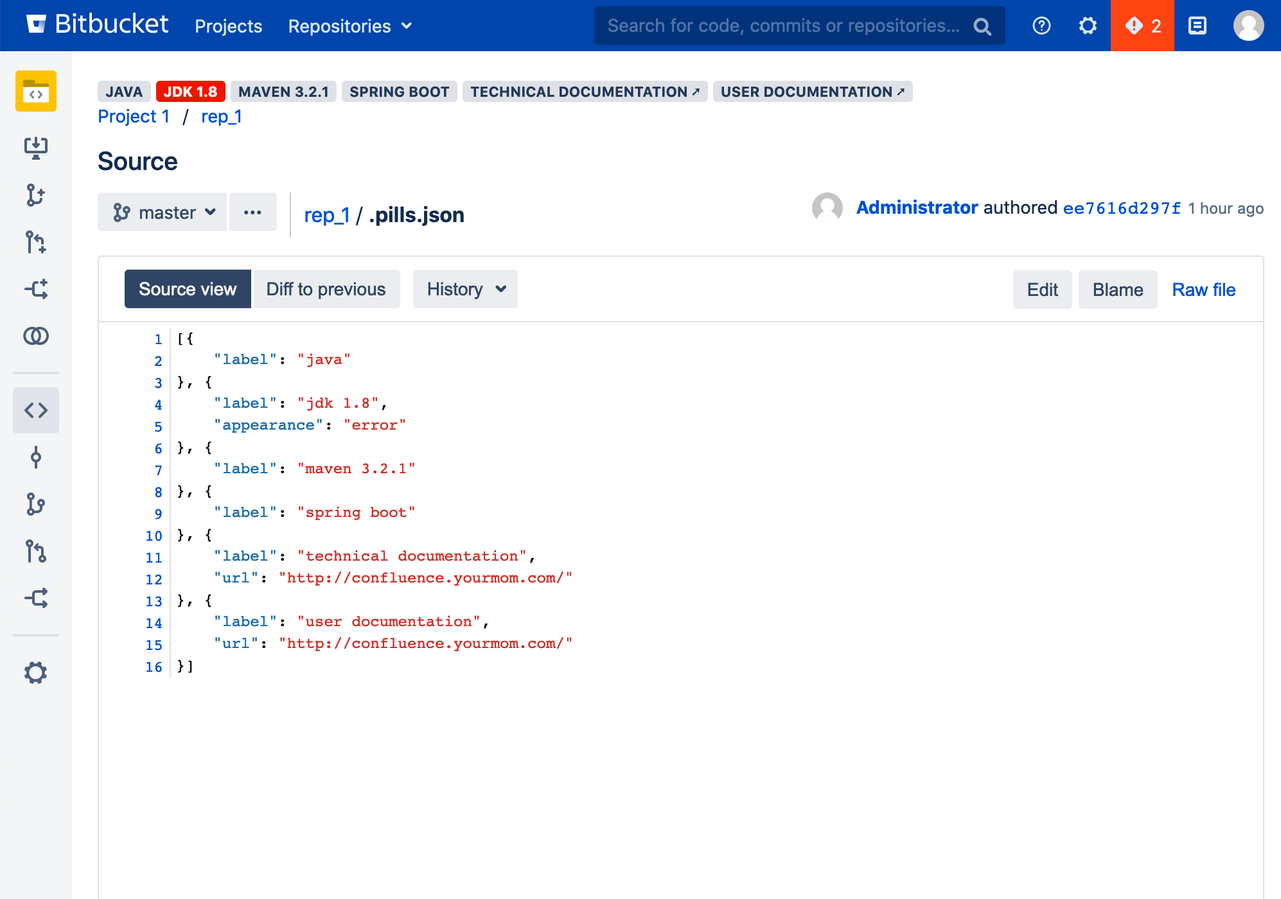The height and width of the screenshot is (899, 1281).
Task: Click line number 5 in gutter
Action: click(158, 427)
